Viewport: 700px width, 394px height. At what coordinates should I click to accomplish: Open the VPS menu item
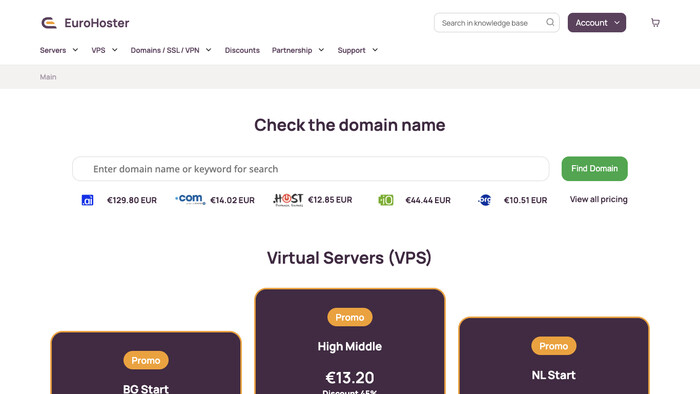pos(98,50)
